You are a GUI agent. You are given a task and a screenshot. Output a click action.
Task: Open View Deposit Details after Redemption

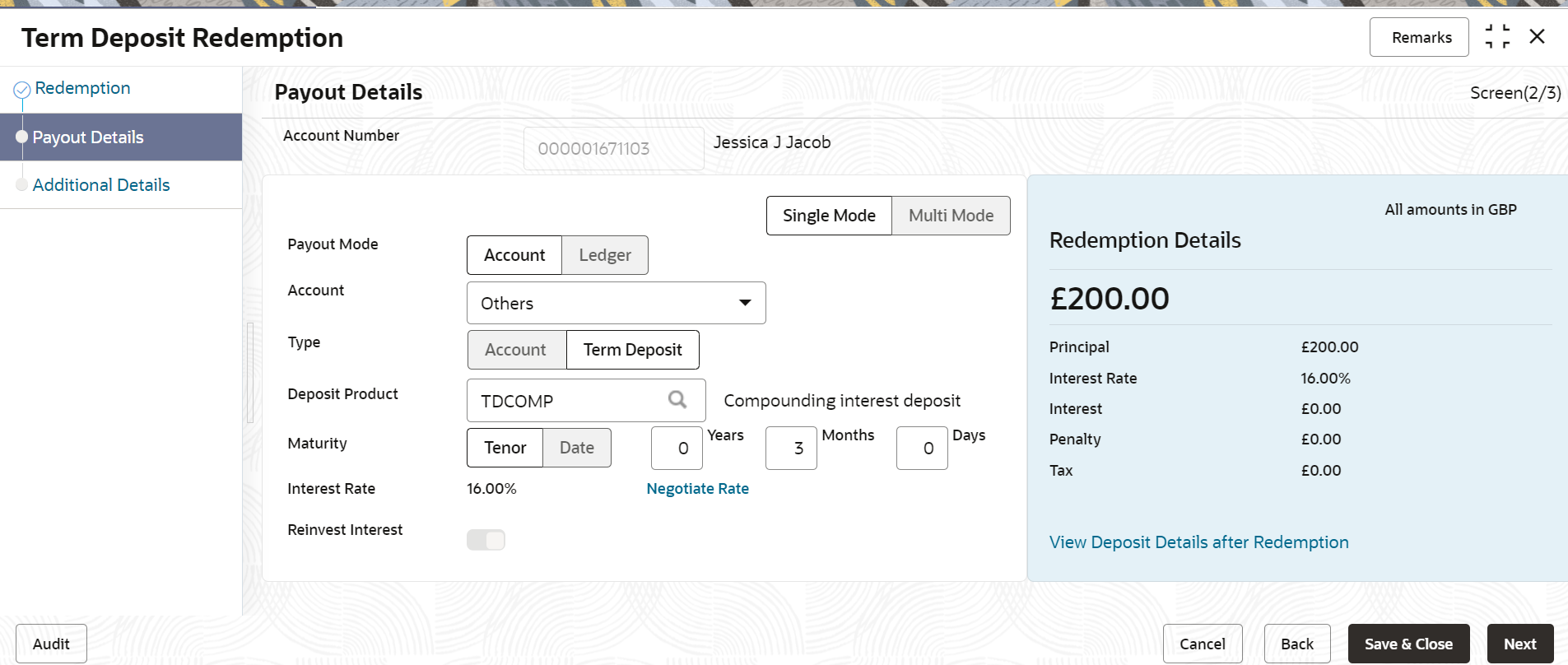1198,542
